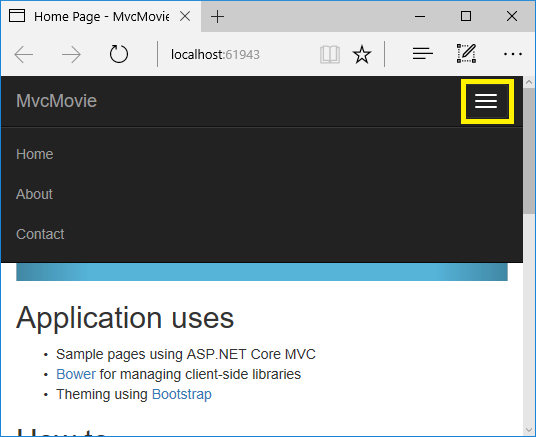Click the page vertical scrollbar thumb
536x437 pixels.
point(529,150)
